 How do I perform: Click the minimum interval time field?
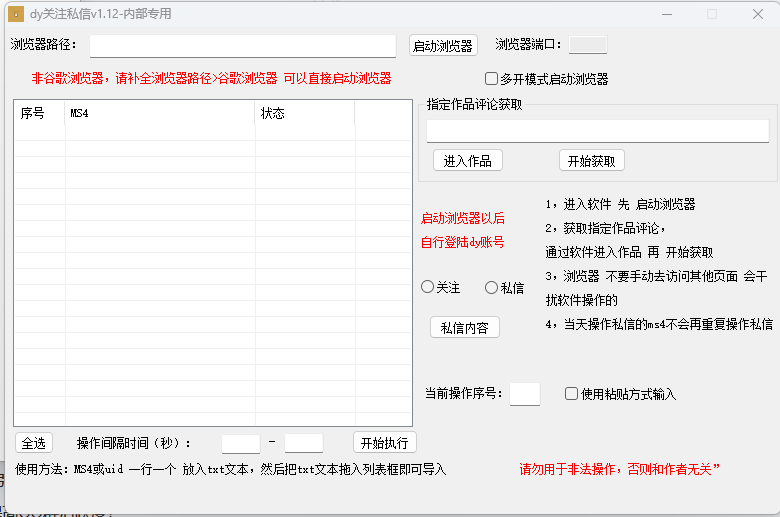click(x=241, y=443)
